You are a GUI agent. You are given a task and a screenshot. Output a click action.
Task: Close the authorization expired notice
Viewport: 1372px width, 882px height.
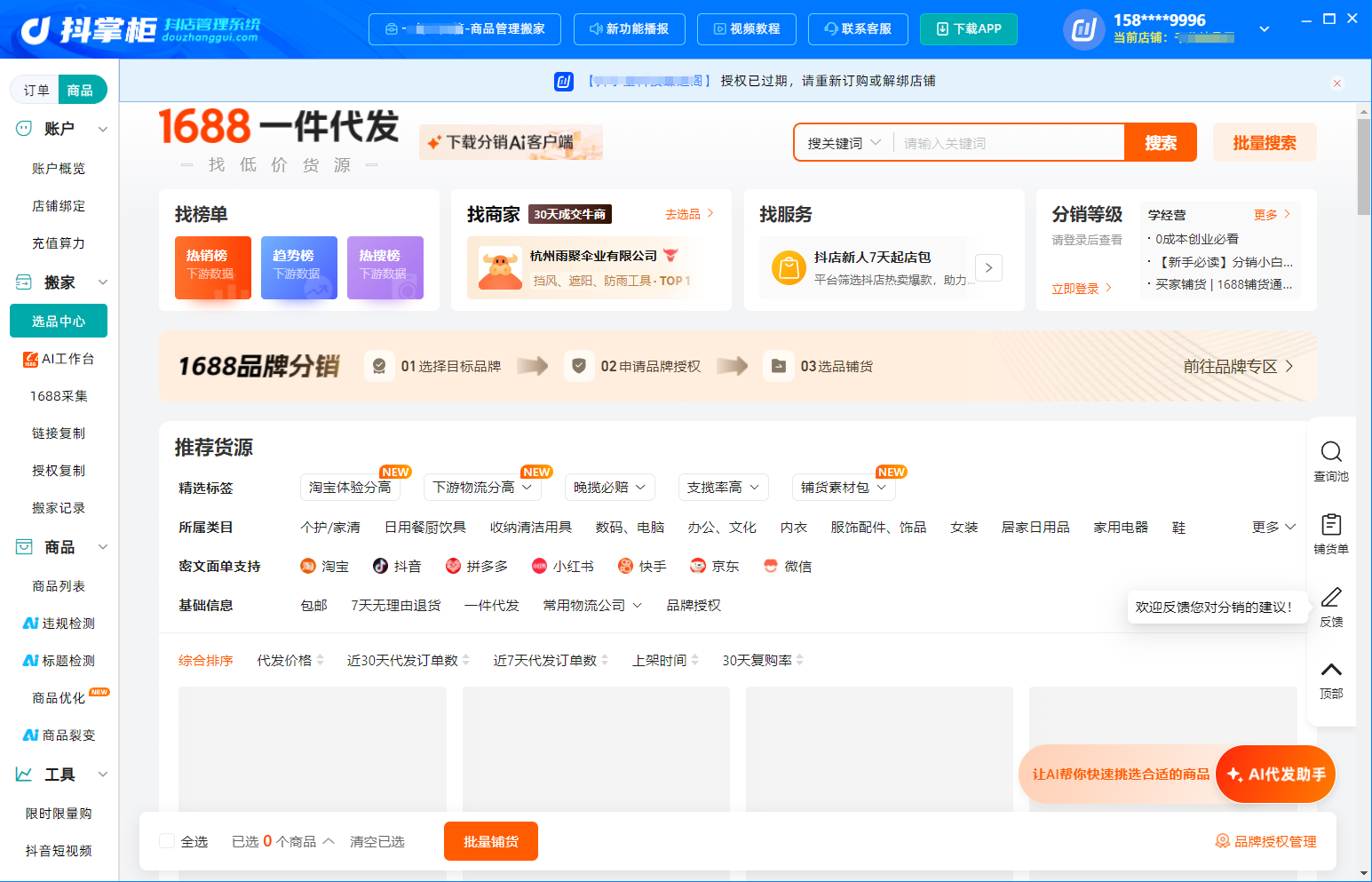[1336, 83]
